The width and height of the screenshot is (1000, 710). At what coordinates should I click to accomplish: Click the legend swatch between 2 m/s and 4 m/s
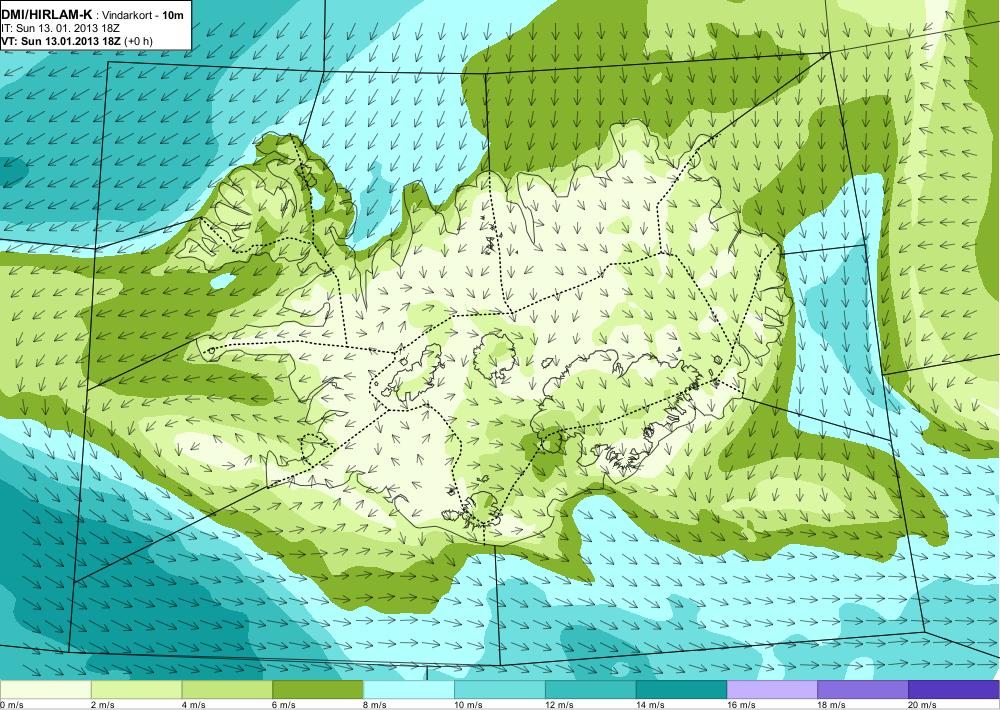[x=136, y=690]
